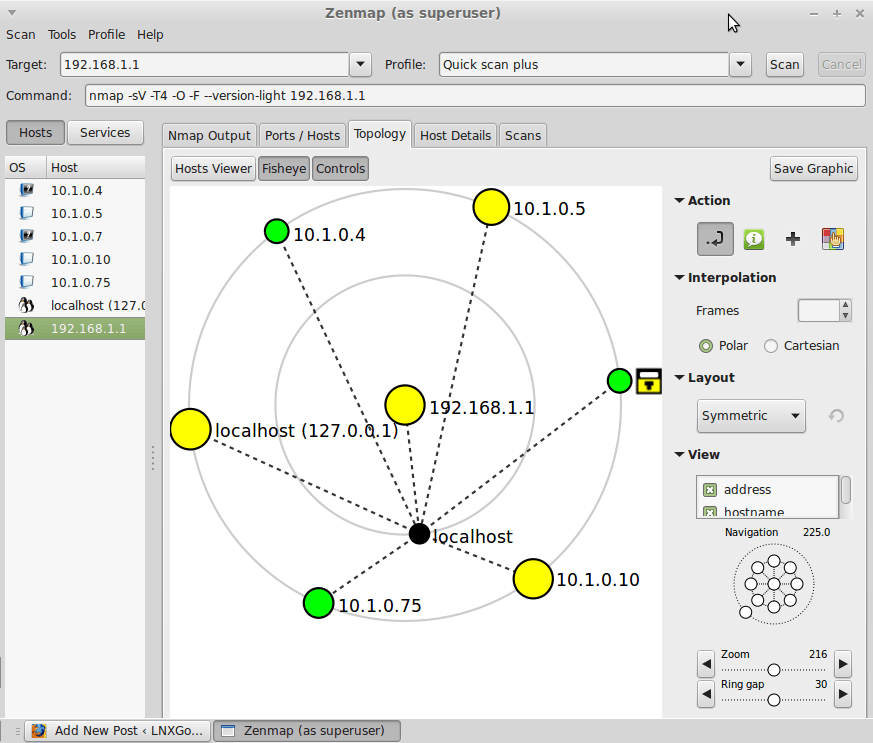
Task: Open the Symmetric layout dropdown
Action: coord(751,416)
